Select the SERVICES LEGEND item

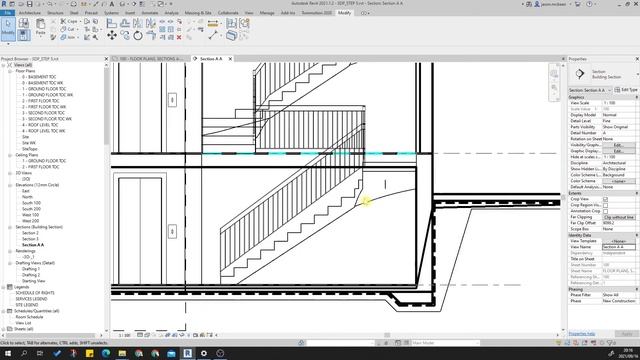(x=31, y=299)
